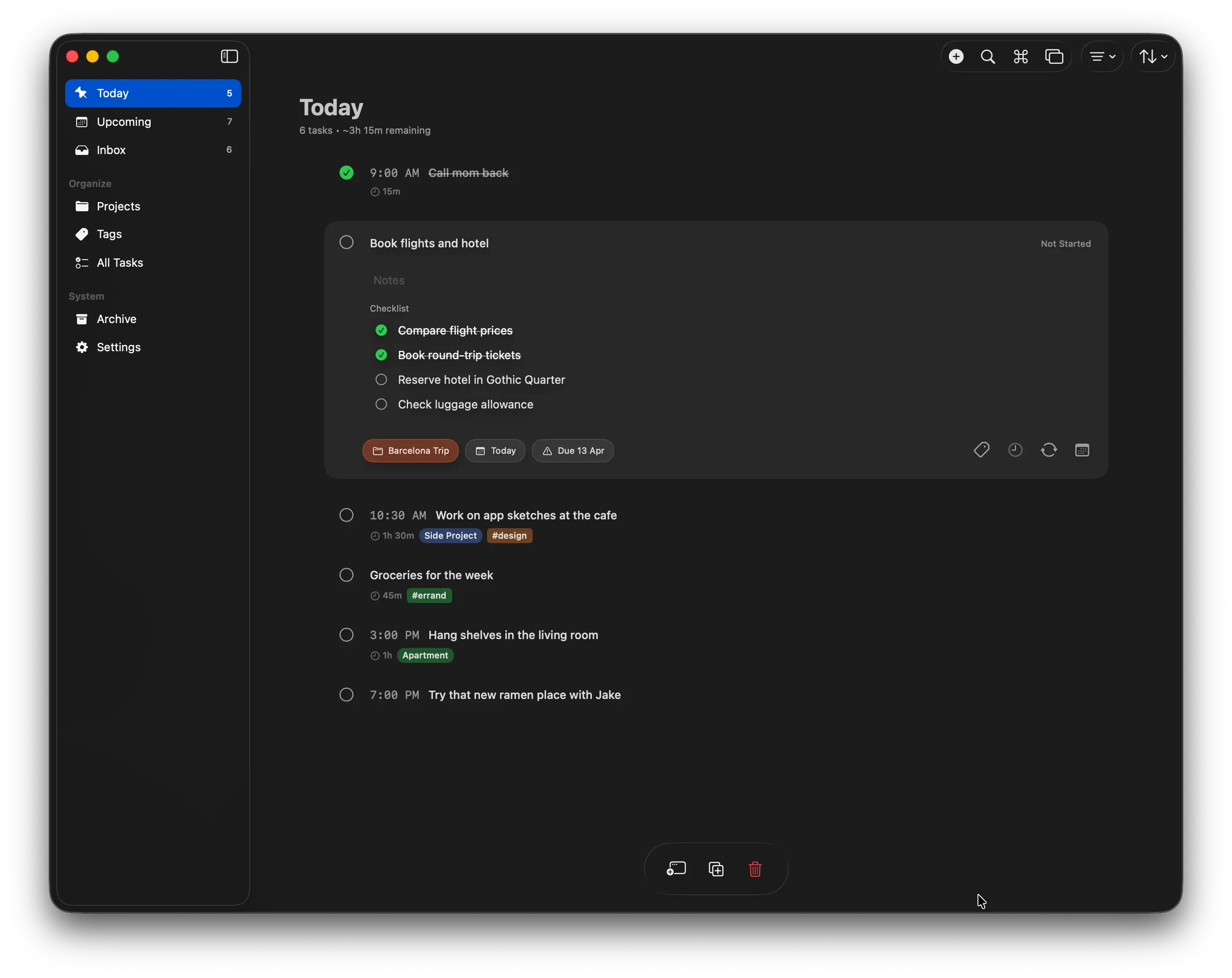Click the add new task plus icon
The height and width of the screenshot is (978, 1232).
(955, 56)
